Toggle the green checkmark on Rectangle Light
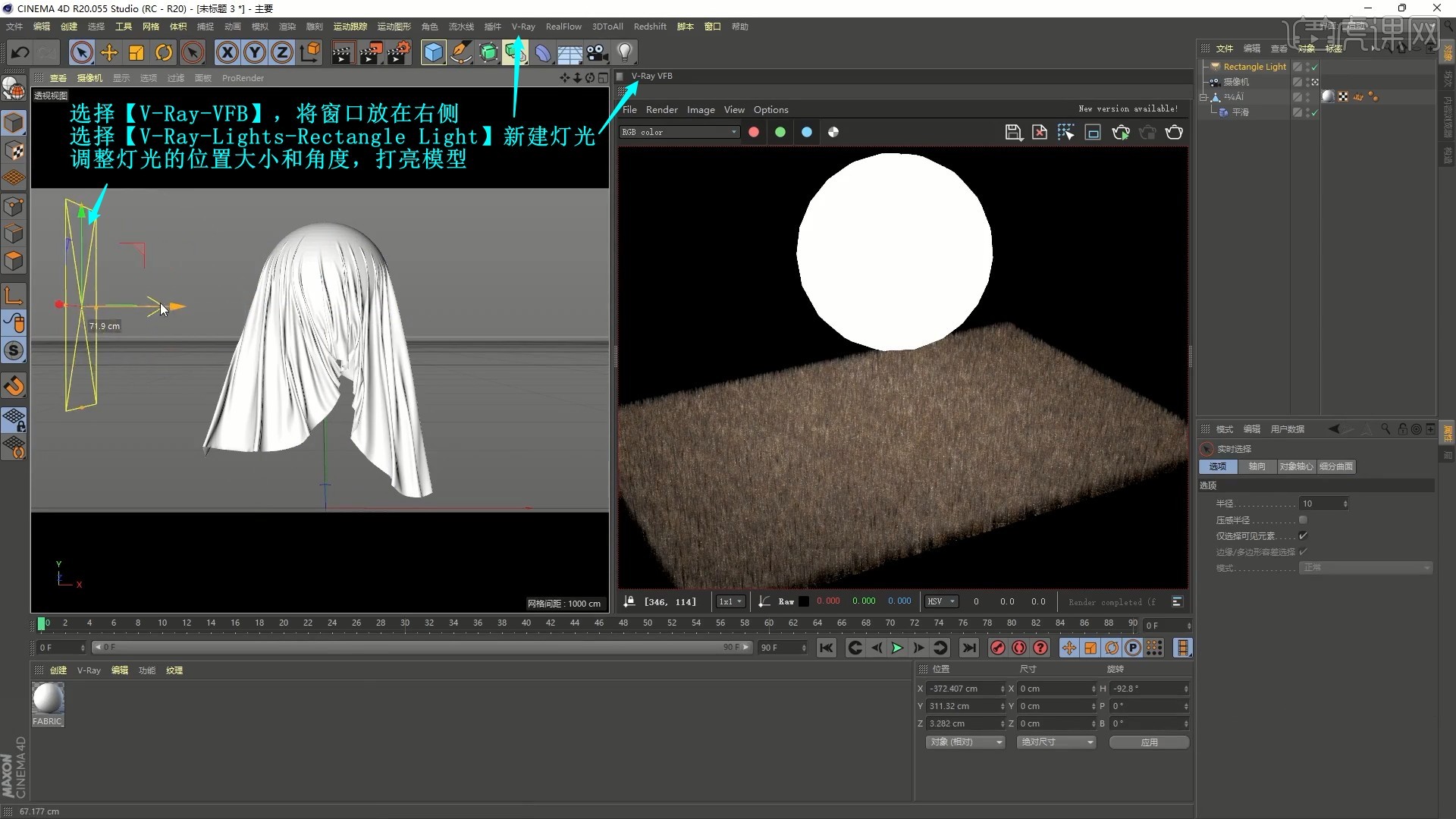 pyautogui.click(x=1314, y=66)
